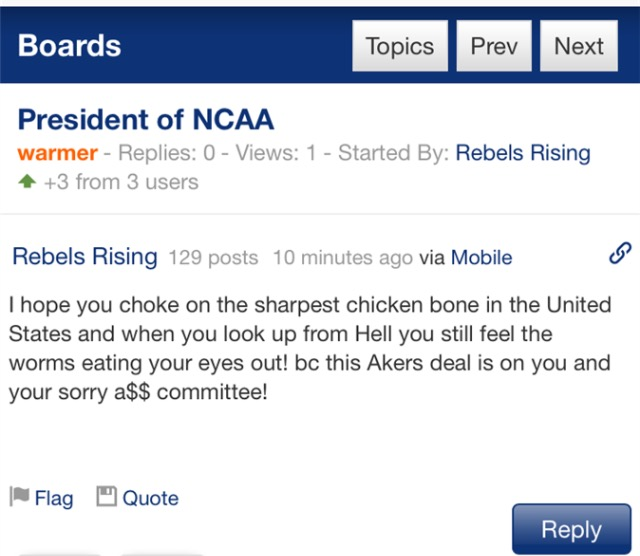The width and height of the screenshot is (640, 556).
Task: Click the orange warmer label
Action: point(57,153)
